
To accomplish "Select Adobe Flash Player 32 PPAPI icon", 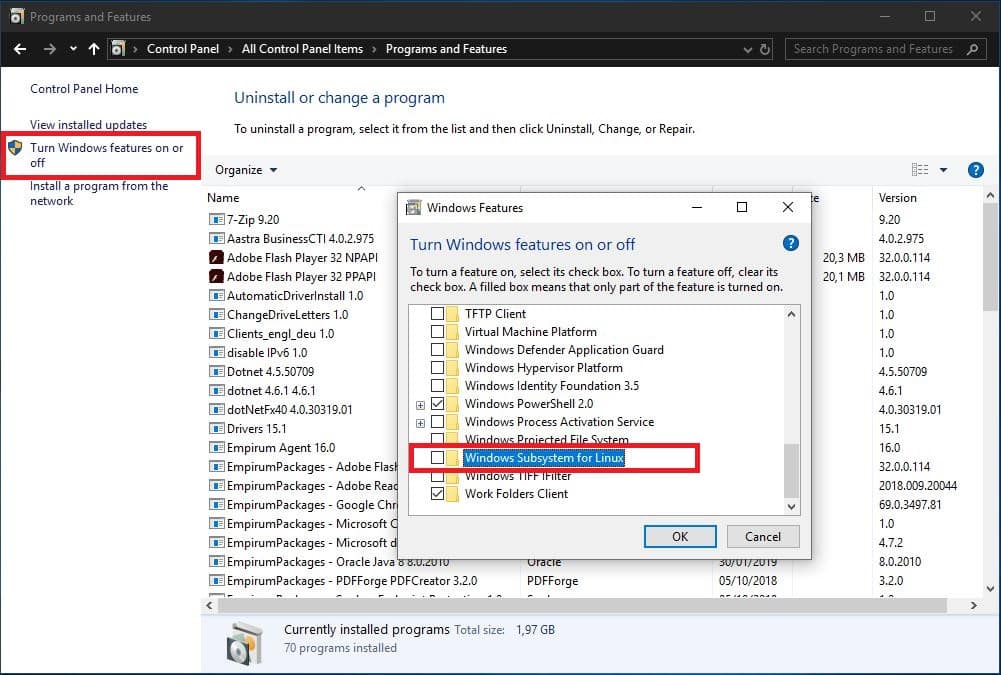I will [x=216, y=277].
